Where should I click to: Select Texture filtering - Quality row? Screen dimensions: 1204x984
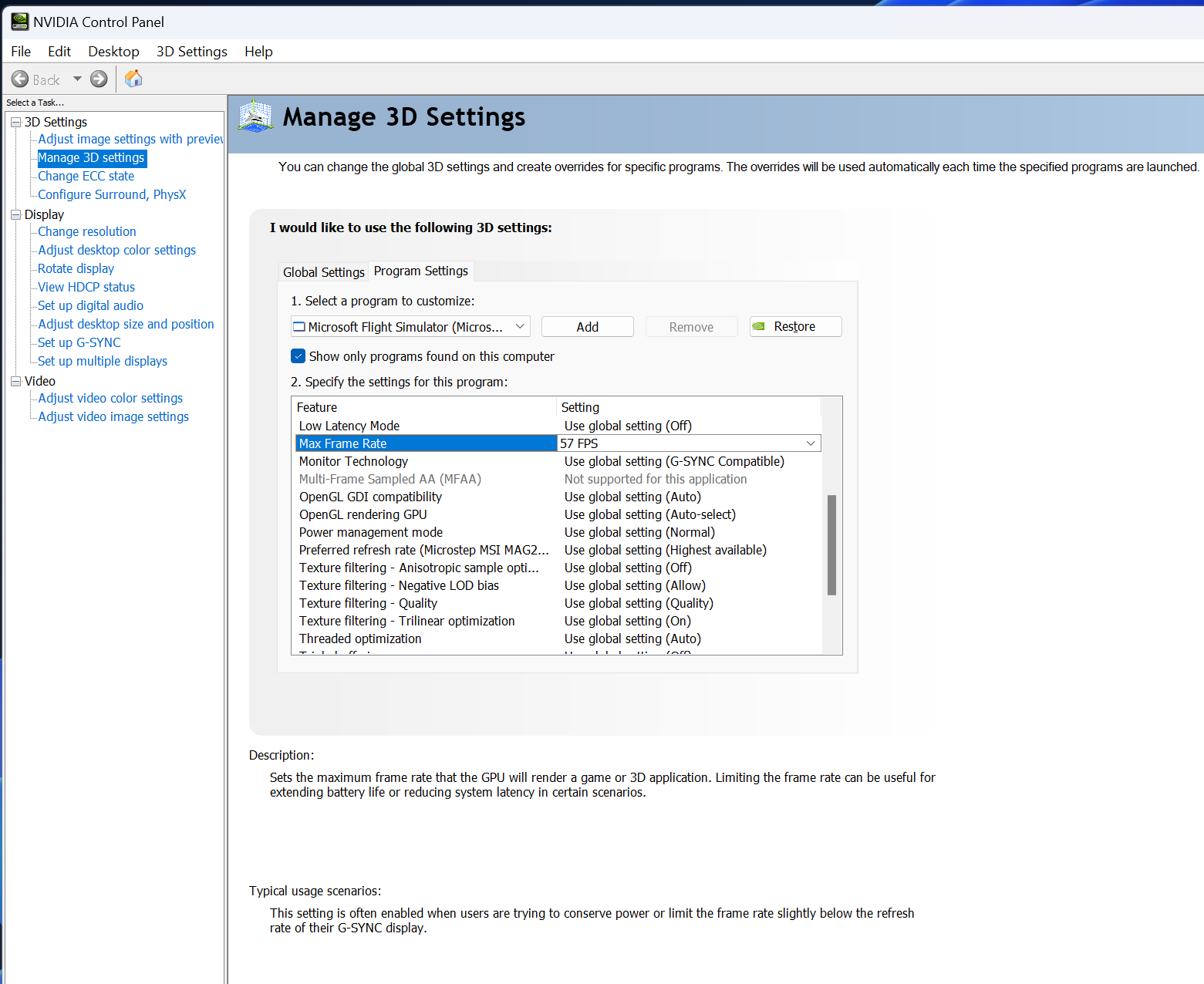[558, 603]
